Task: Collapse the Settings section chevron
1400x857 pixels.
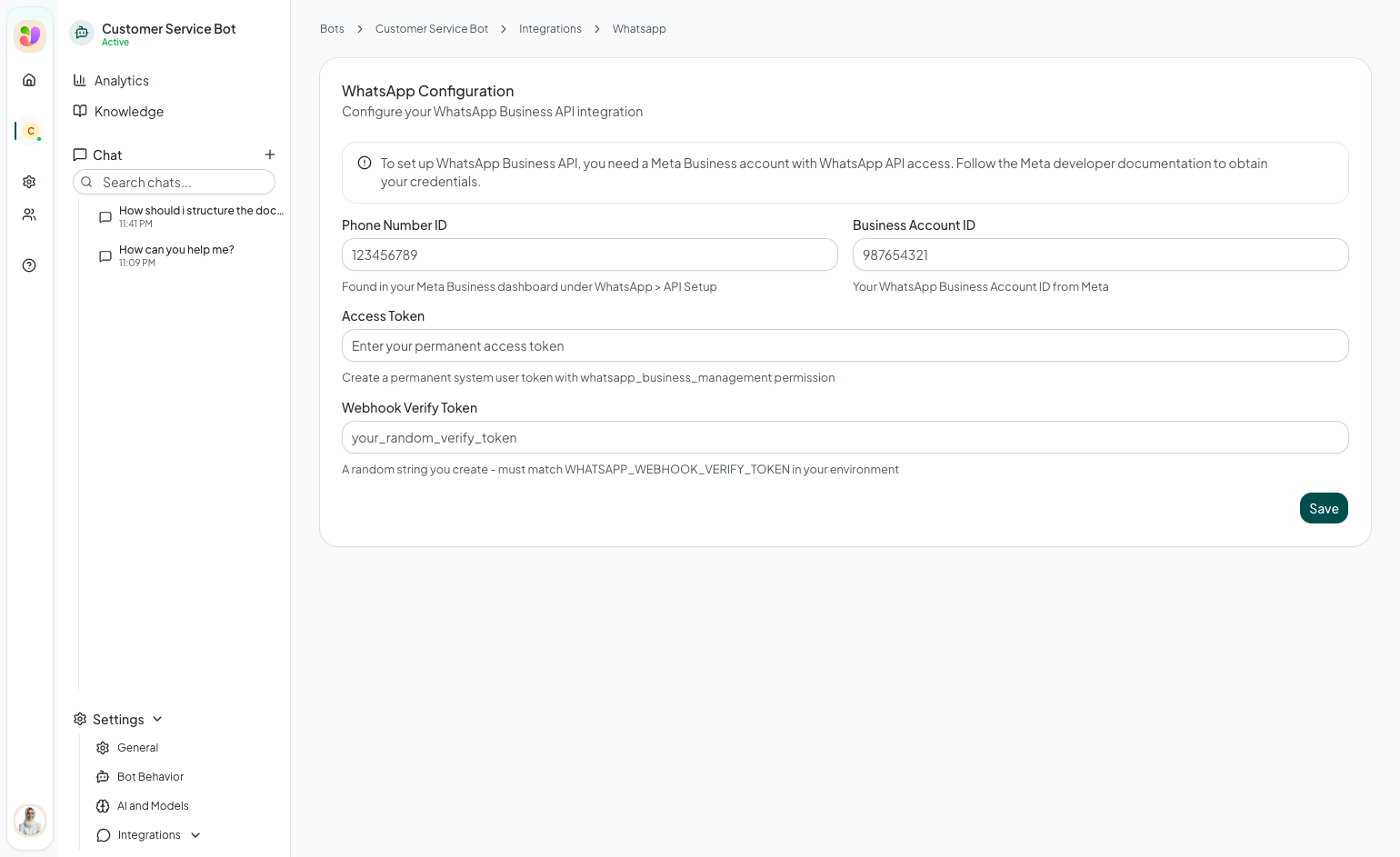Action: 157,719
